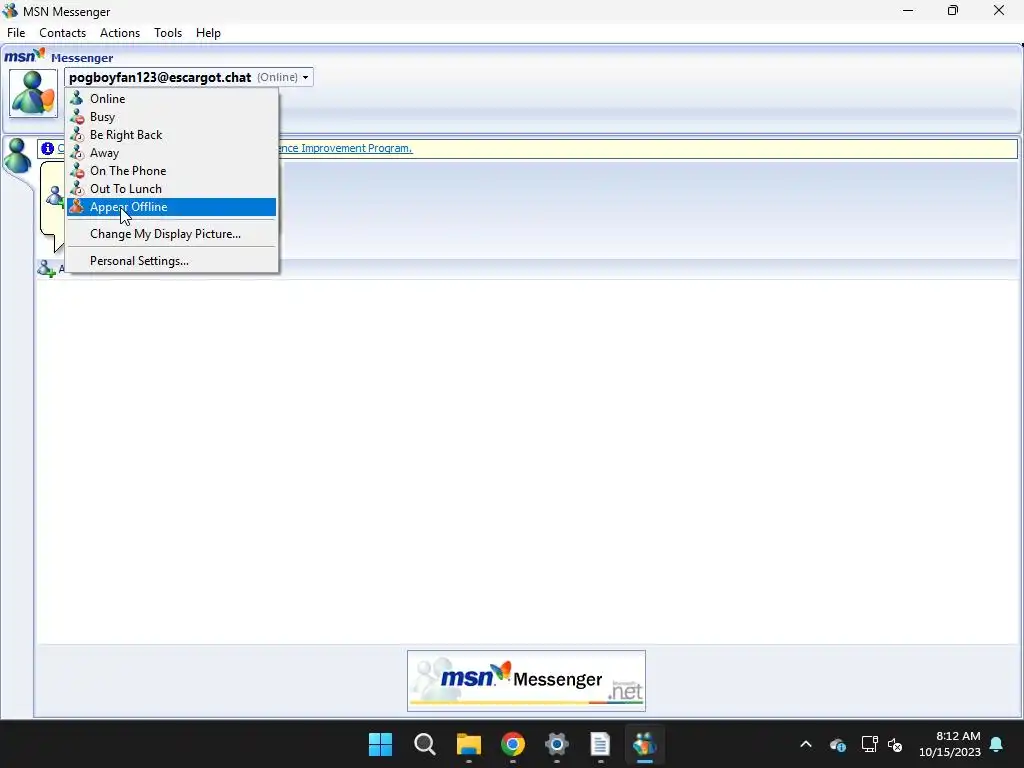Click the MSN butterfly logo
This screenshot has height=768, width=1024.
pos(25,56)
